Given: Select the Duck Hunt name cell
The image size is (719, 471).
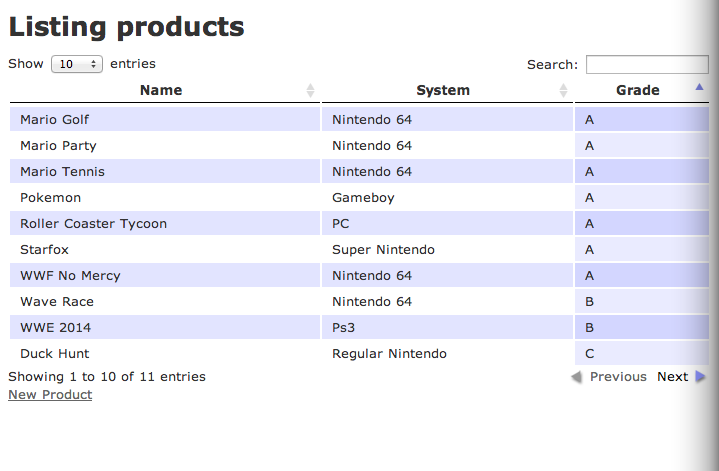Looking at the screenshot, I should pyautogui.click(x=165, y=354).
